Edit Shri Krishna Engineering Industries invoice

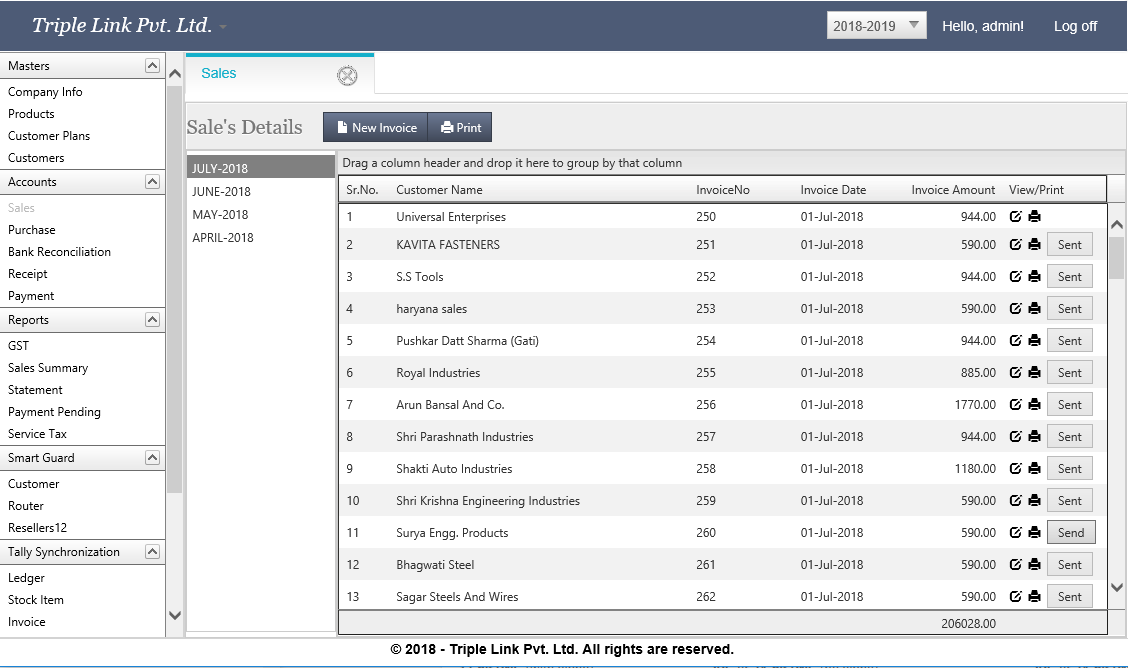click(x=1015, y=500)
